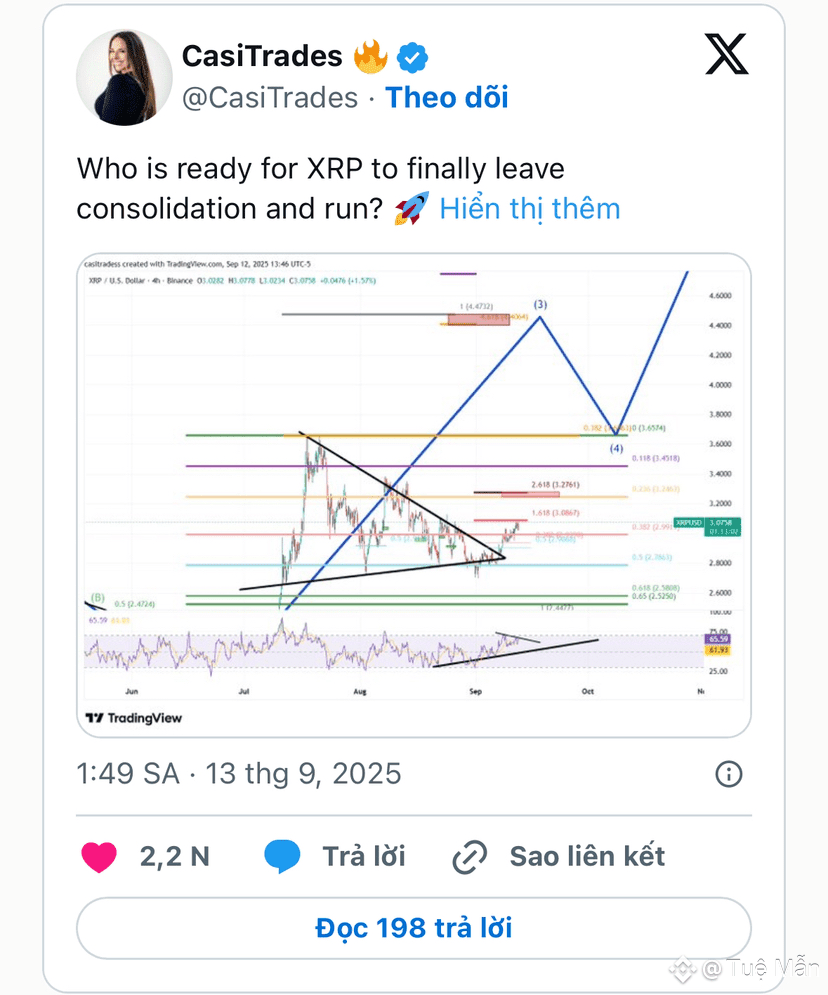Click the copy link chain icon
The image size is (828, 995).
(470, 857)
